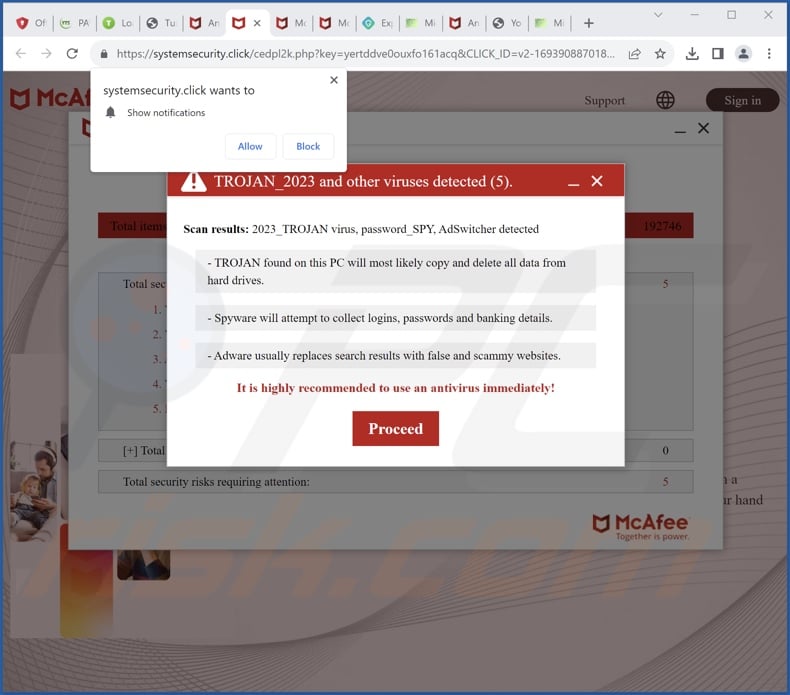The image size is (790, 695).
Task: Open the Chrome three-dot menu
Action: pyautogui.click(x=769, y=53)
